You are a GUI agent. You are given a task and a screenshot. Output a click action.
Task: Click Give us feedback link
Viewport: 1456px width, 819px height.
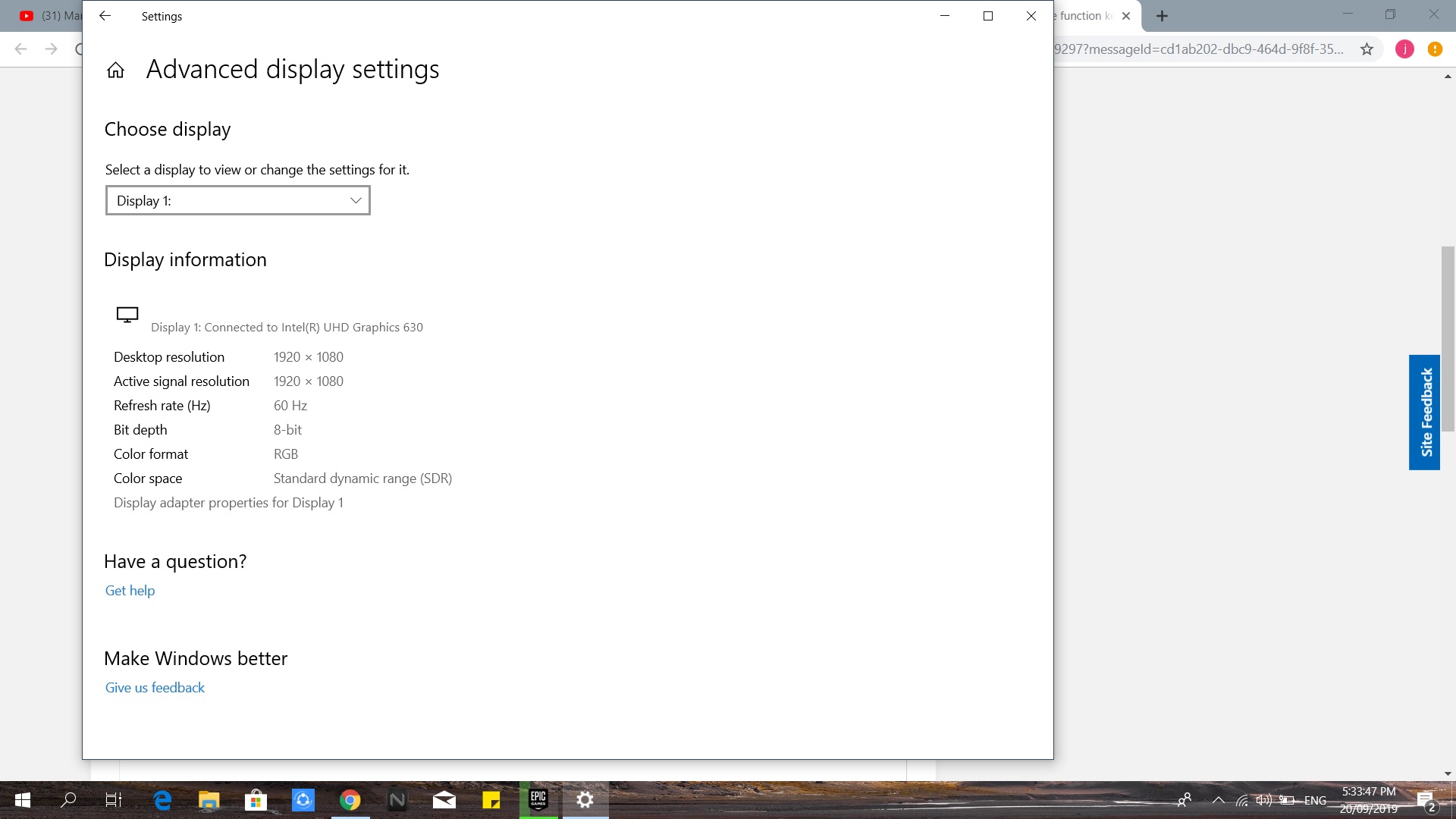155,688
